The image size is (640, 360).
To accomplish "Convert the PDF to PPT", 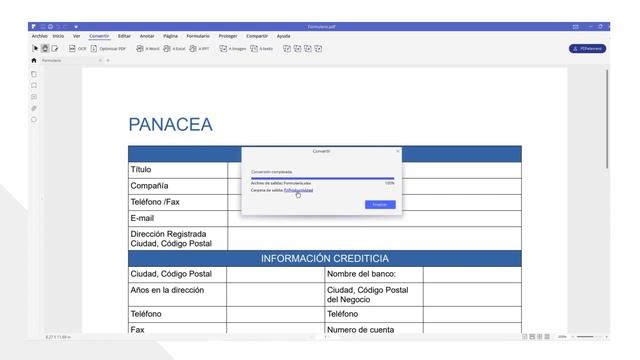I will click(200, 49).
